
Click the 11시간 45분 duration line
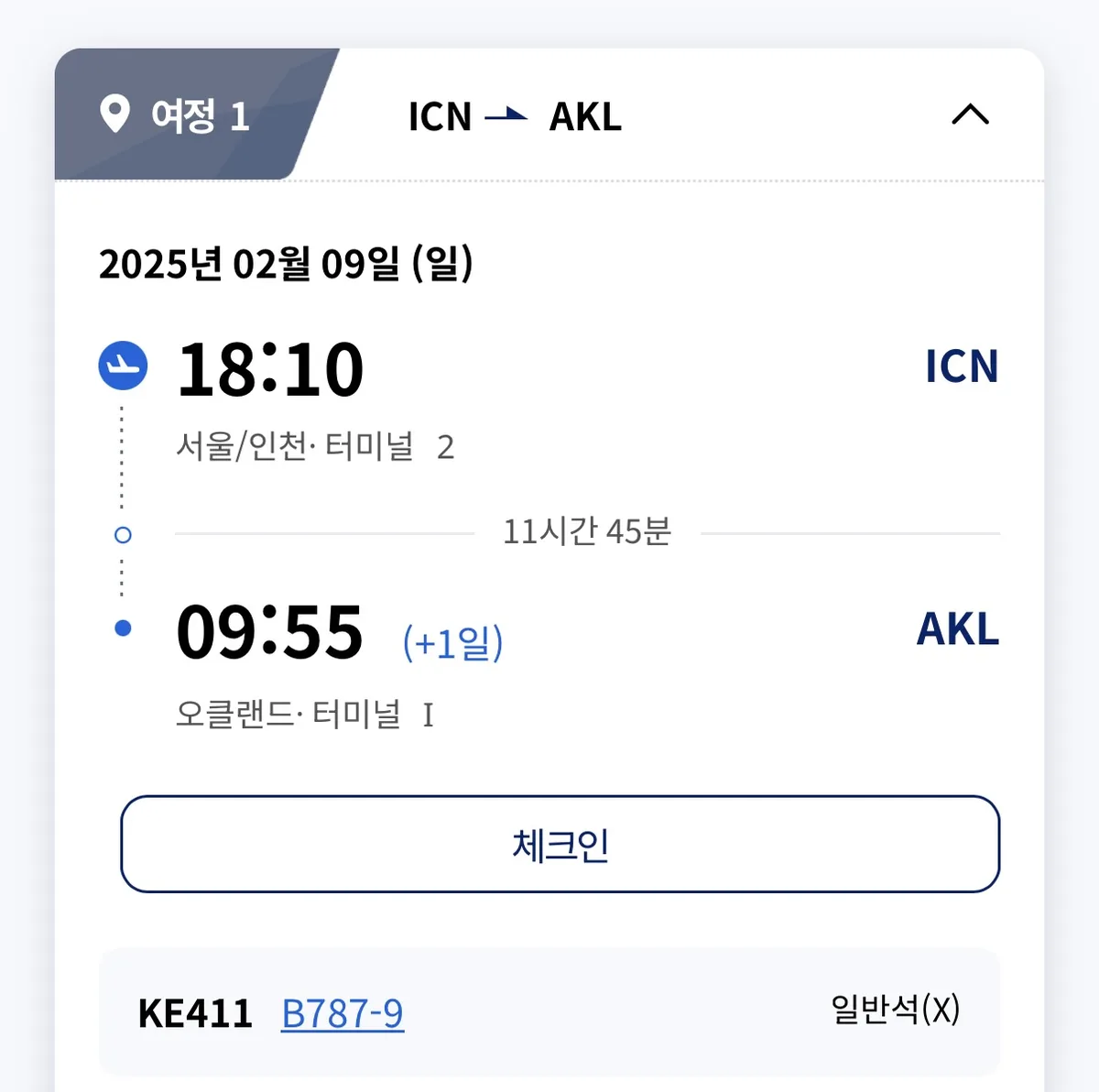(586, 530)
